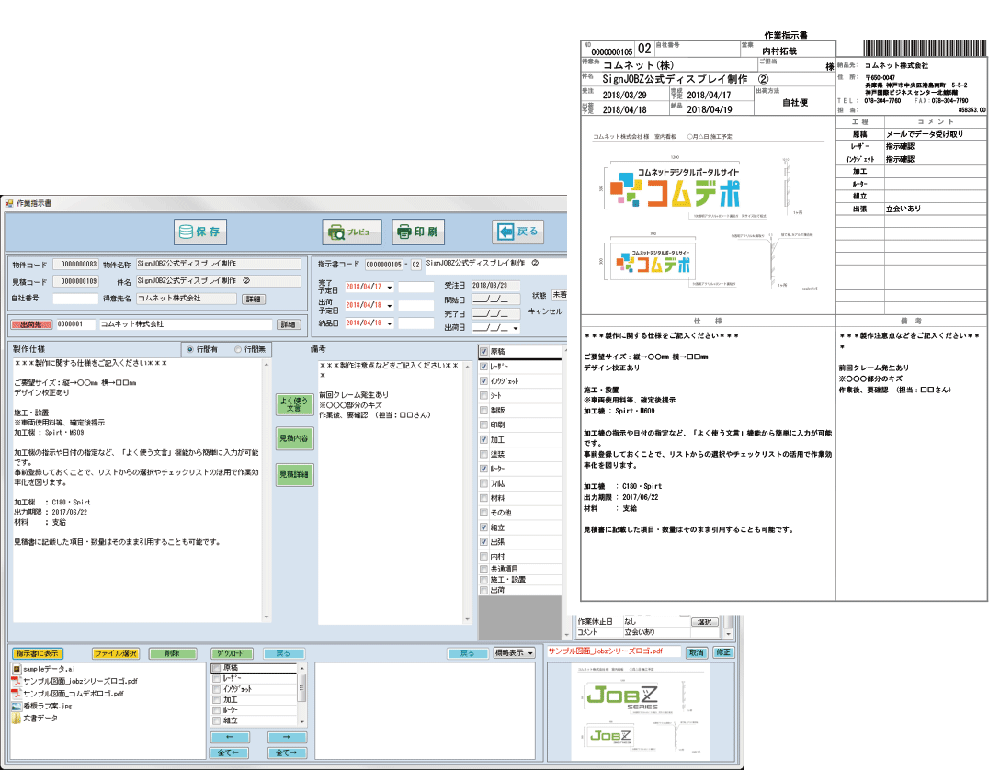Uncheck the 原稿 process checkbox in upper list
The width and height of the screenshot is (1000, 770).
[x=484, y=352]
